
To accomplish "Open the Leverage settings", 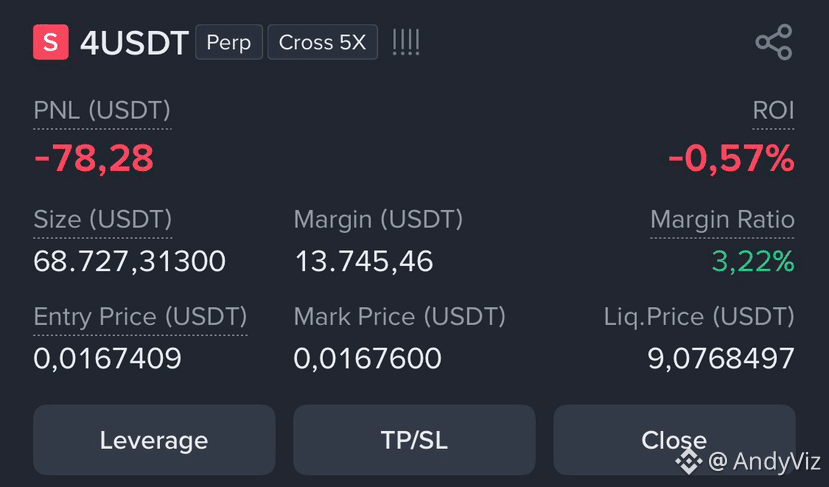I will tap(154, 440).
